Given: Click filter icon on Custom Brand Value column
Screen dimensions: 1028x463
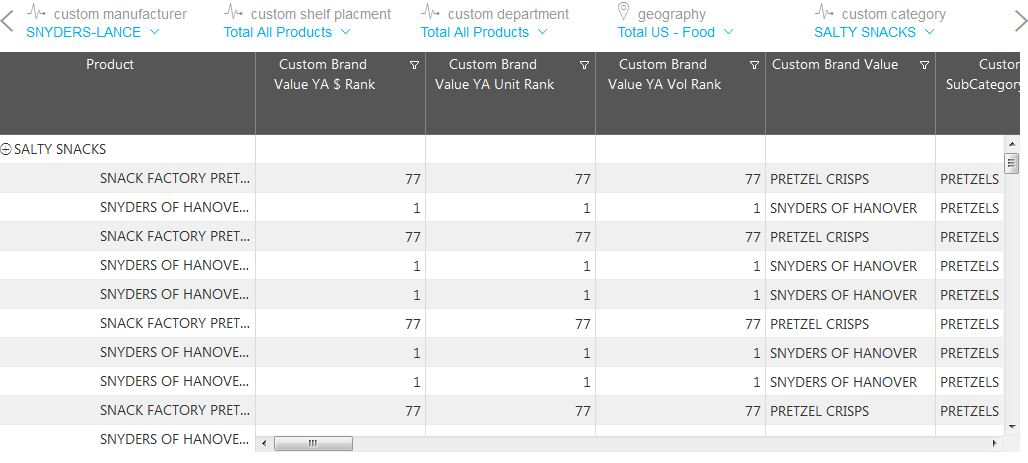Looking at the screenshot, I should tap(924, 65).
